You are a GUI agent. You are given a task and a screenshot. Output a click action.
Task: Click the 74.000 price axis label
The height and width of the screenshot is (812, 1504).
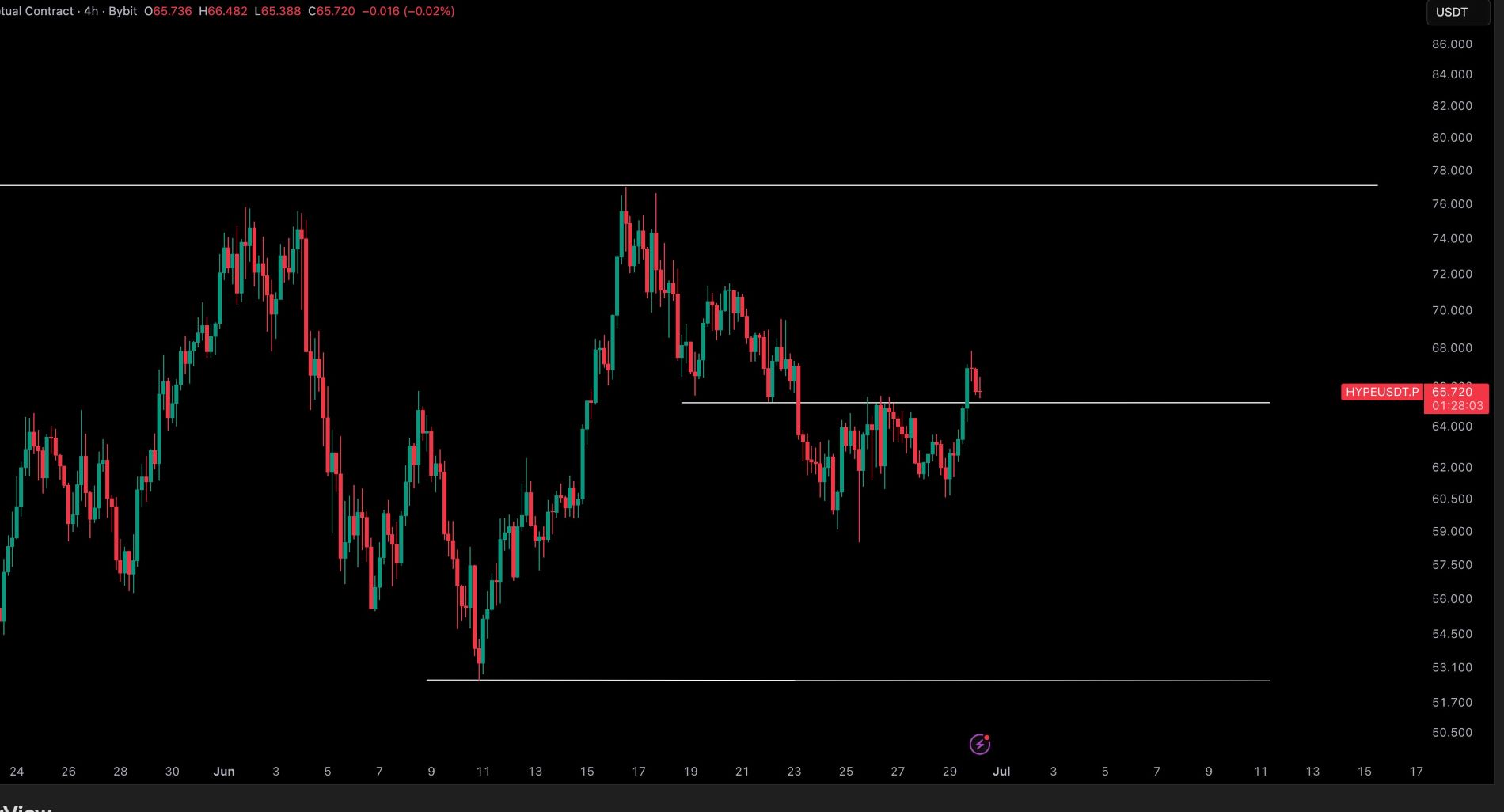pos(1452,239)
